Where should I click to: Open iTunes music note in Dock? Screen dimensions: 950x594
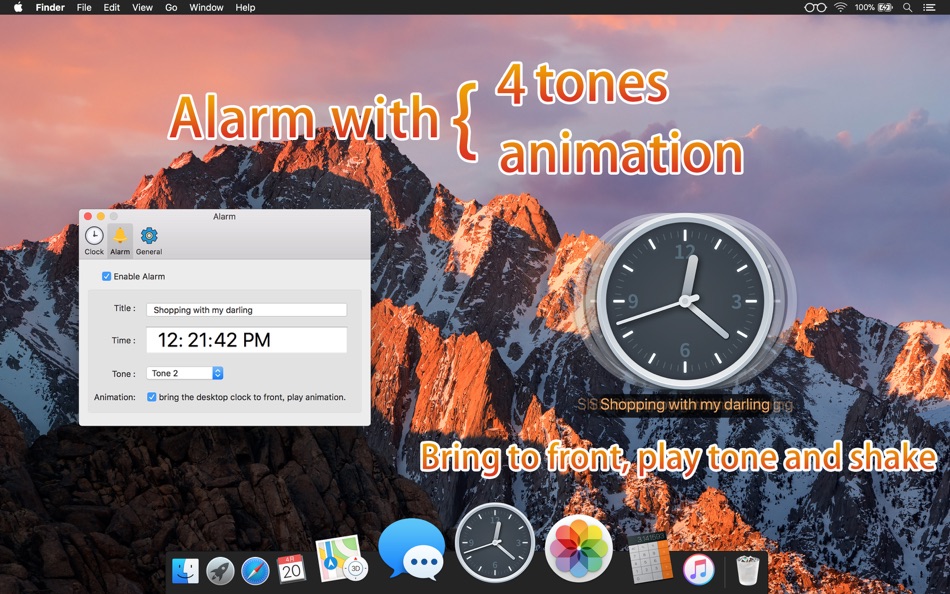tap(699, 570)
